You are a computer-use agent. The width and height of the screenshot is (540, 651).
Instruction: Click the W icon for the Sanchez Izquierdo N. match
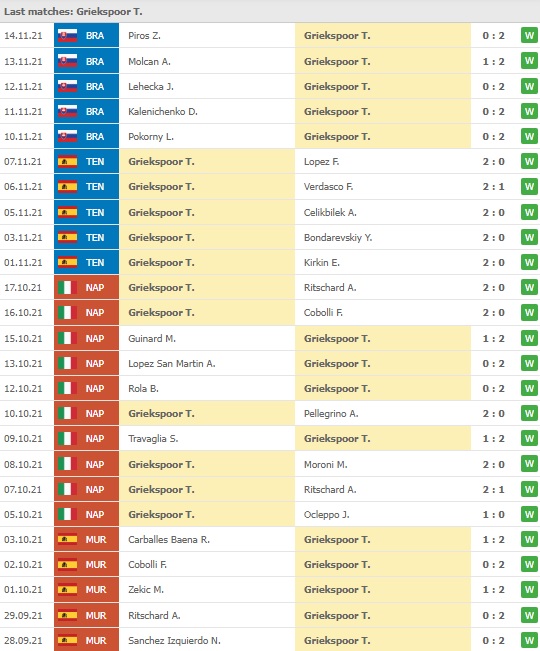529,640
